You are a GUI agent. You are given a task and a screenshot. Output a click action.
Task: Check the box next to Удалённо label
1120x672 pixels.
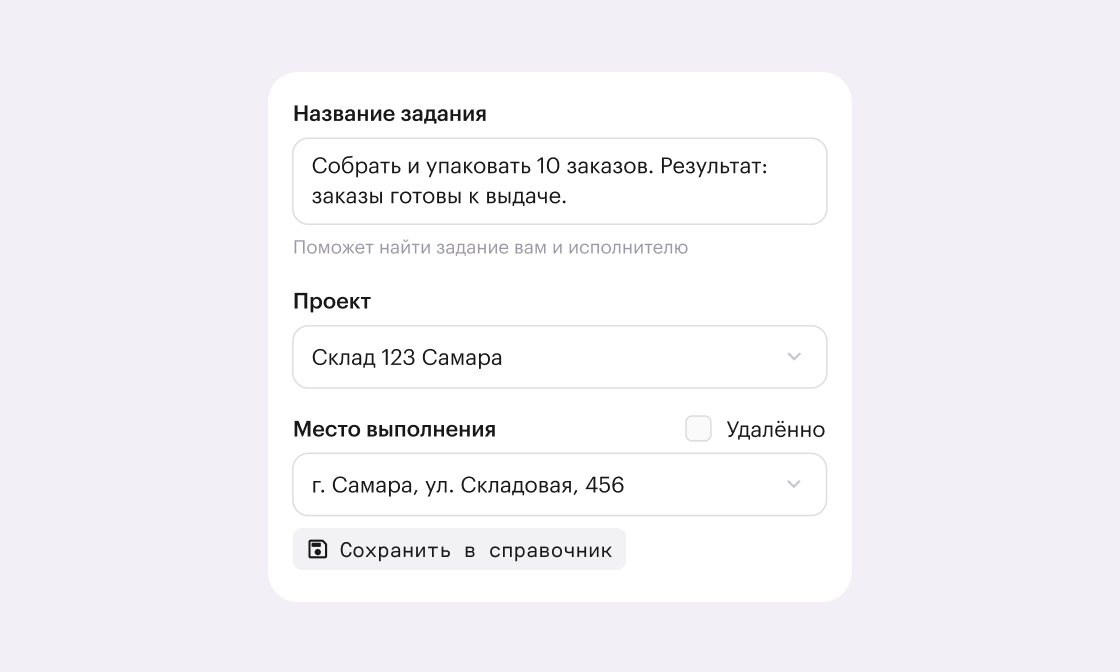[698, 428]
